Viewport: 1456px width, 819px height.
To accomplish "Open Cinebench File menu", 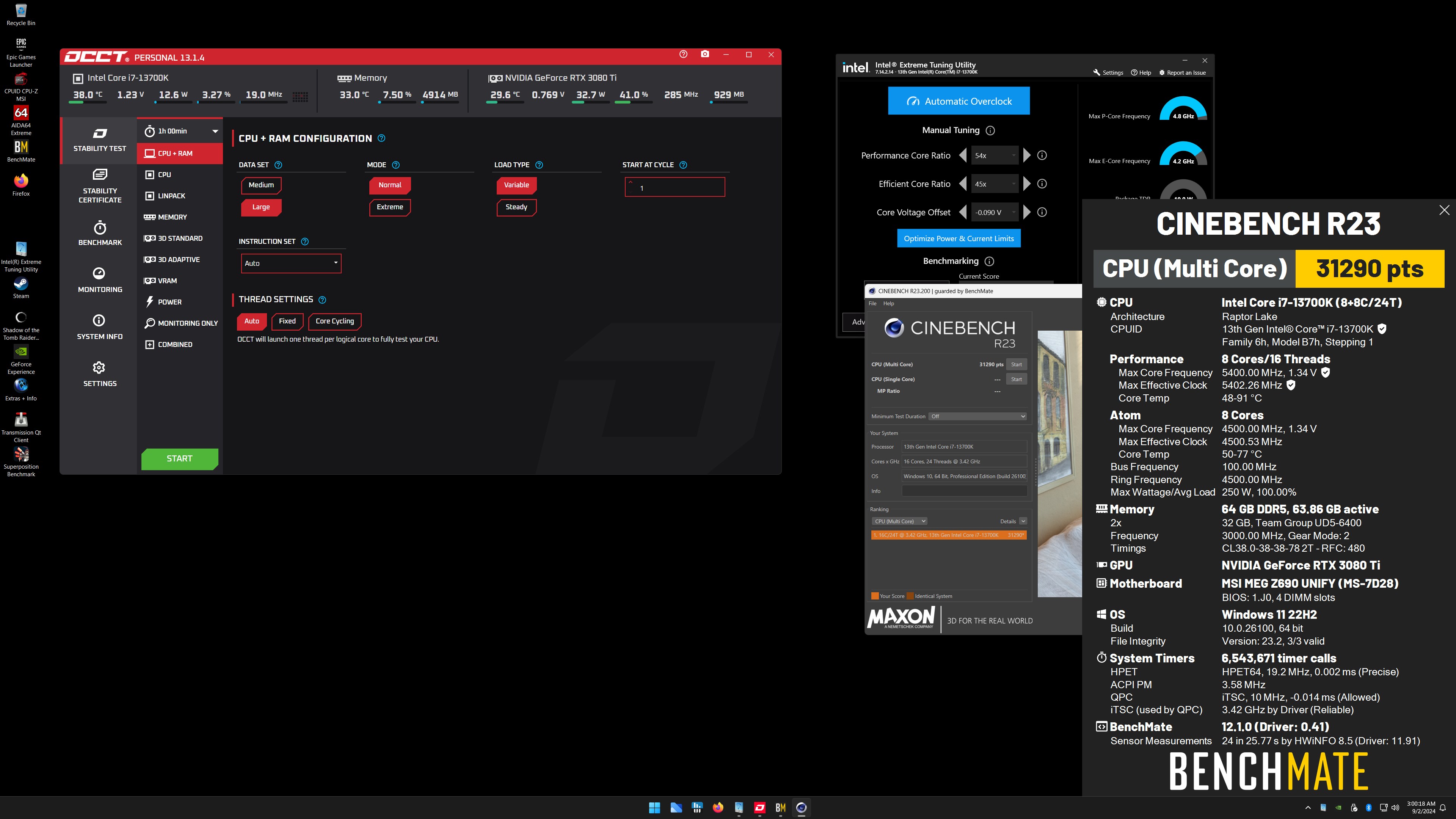I will pos(872,303).
